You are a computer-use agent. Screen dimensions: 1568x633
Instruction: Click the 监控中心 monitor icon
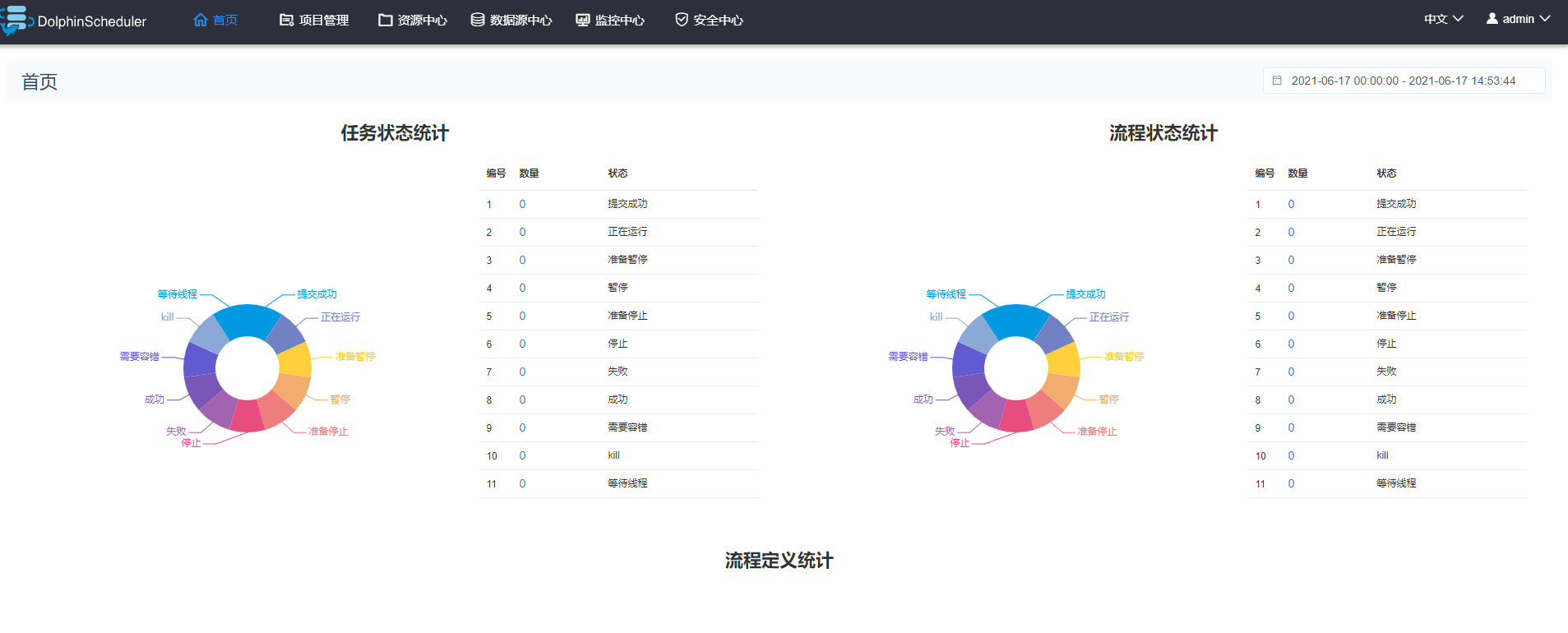coord(583,20)
